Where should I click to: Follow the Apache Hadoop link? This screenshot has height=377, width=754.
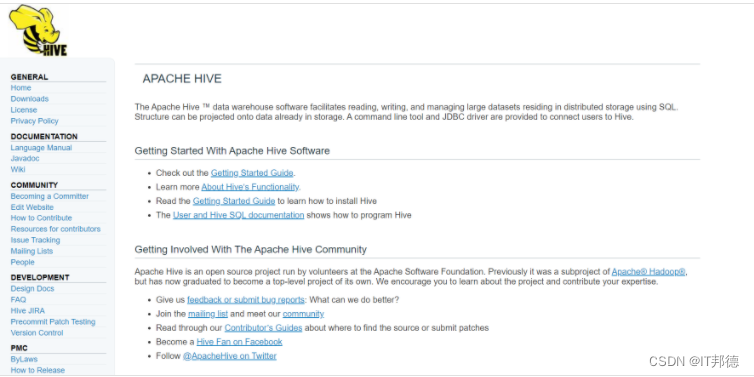click(649, 272)
